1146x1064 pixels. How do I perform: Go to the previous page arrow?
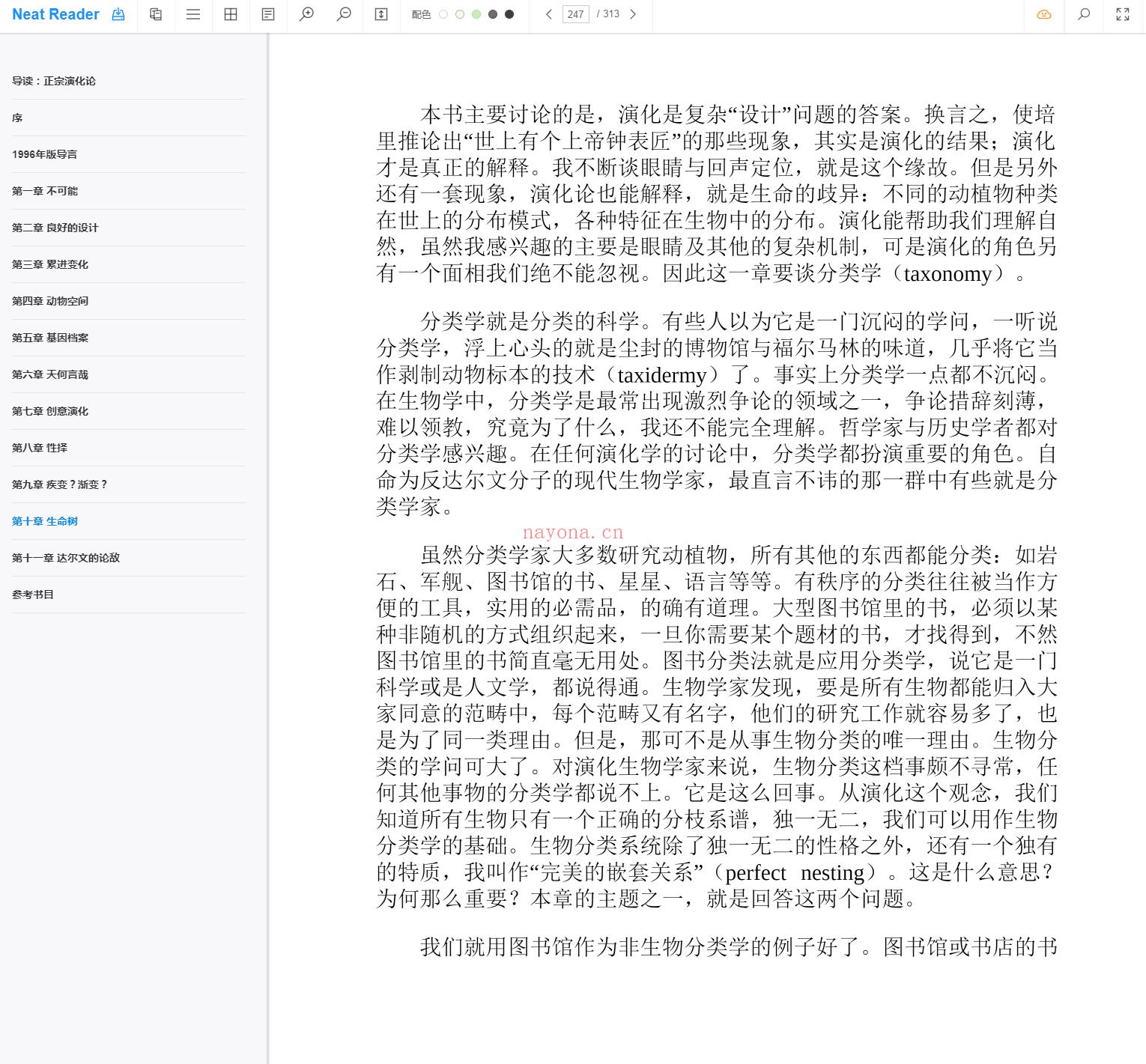pos(549,14)
